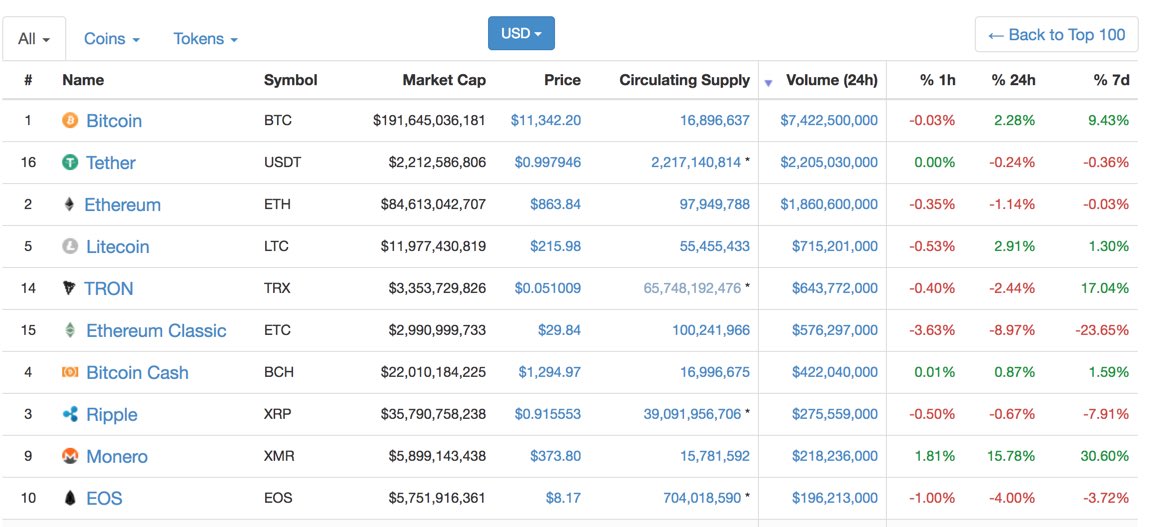This screenshot has width=1164, height=527.
Task: Click TRON price $0.051009
Action: tap(548, 288)
